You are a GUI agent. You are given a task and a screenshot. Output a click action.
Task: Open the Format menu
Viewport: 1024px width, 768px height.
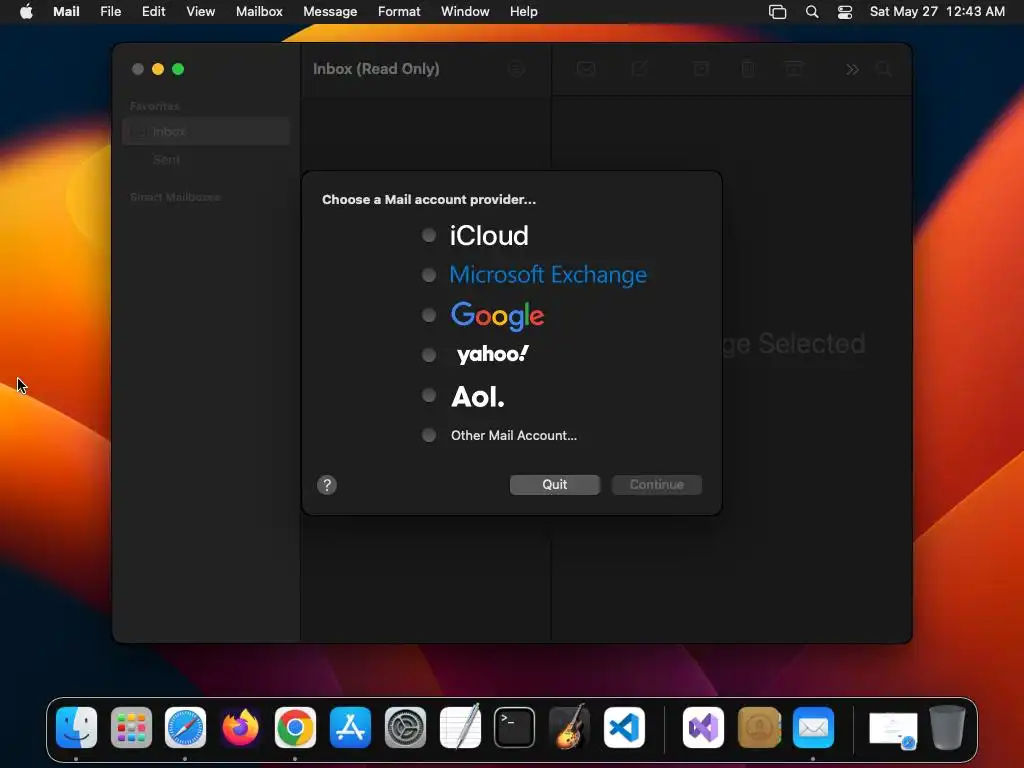pos(399,12)
